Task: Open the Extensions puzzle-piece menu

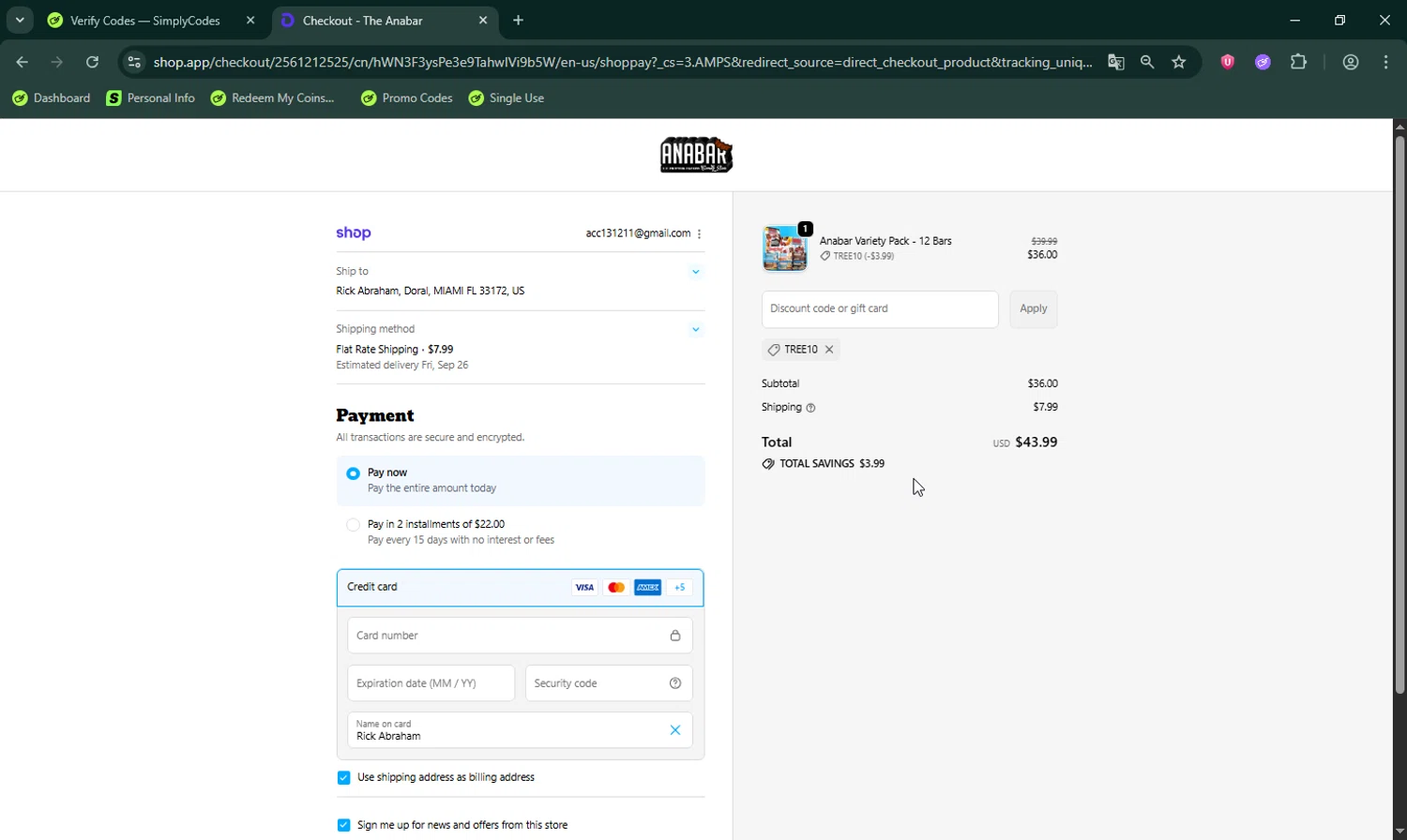Action: pyautogui.click(x=1298, y=62)
